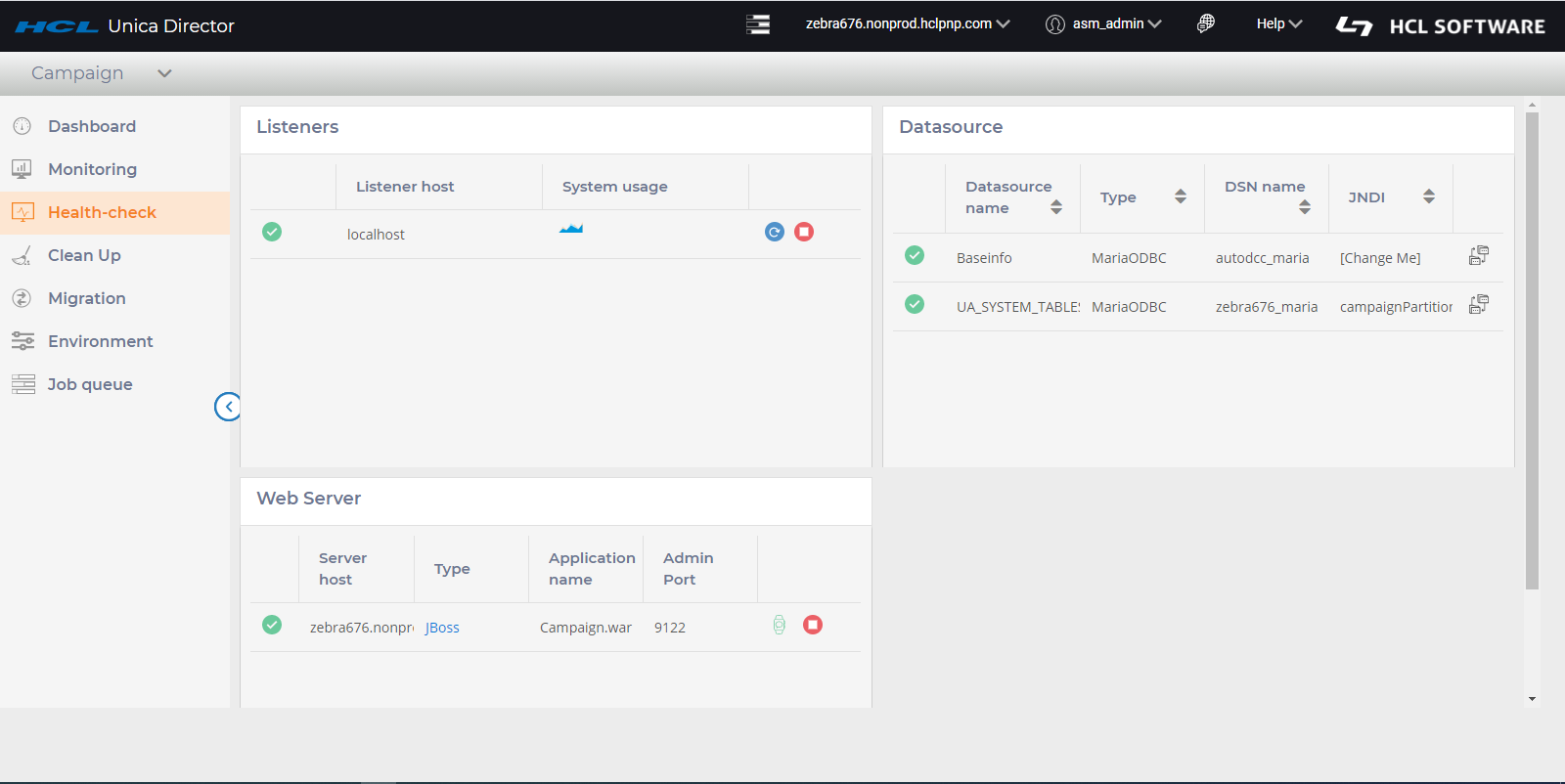Screen dimensions: 1565x784
Task: Collapse the left sidebar with arrow button
Action: click(x=228, y=407)
